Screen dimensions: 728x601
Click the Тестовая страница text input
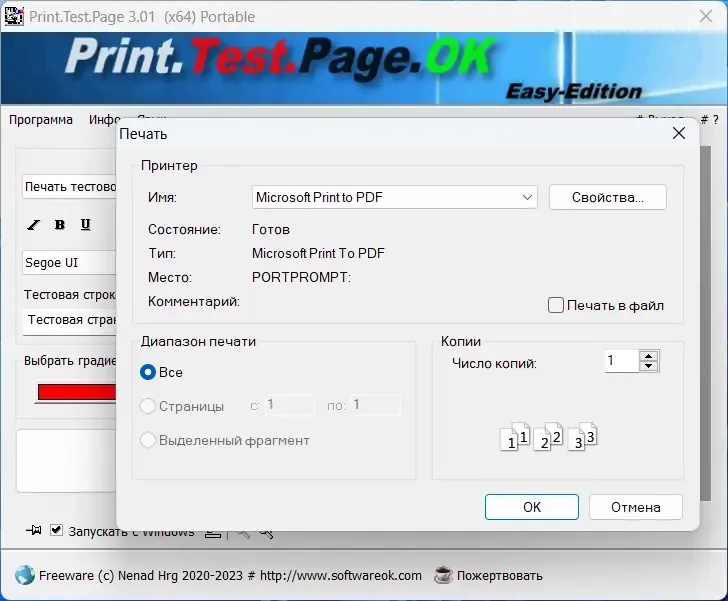(70, 320)
